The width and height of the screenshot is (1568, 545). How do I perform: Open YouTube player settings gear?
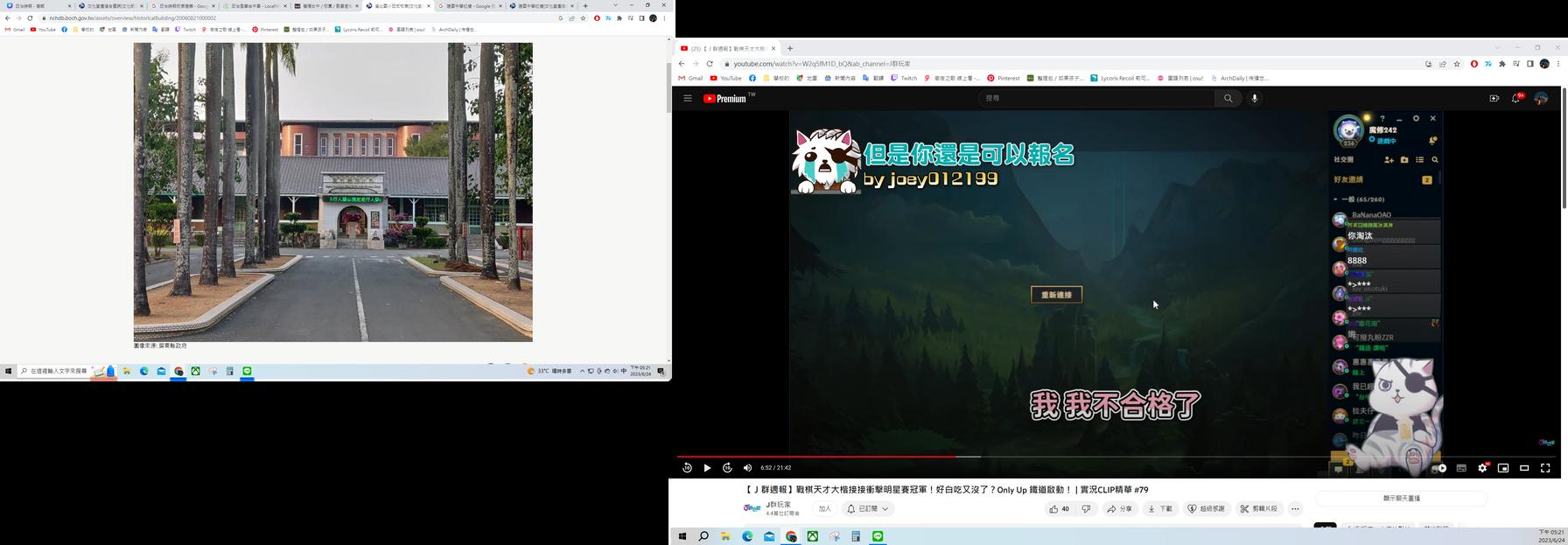click(x=1482, y=468)
